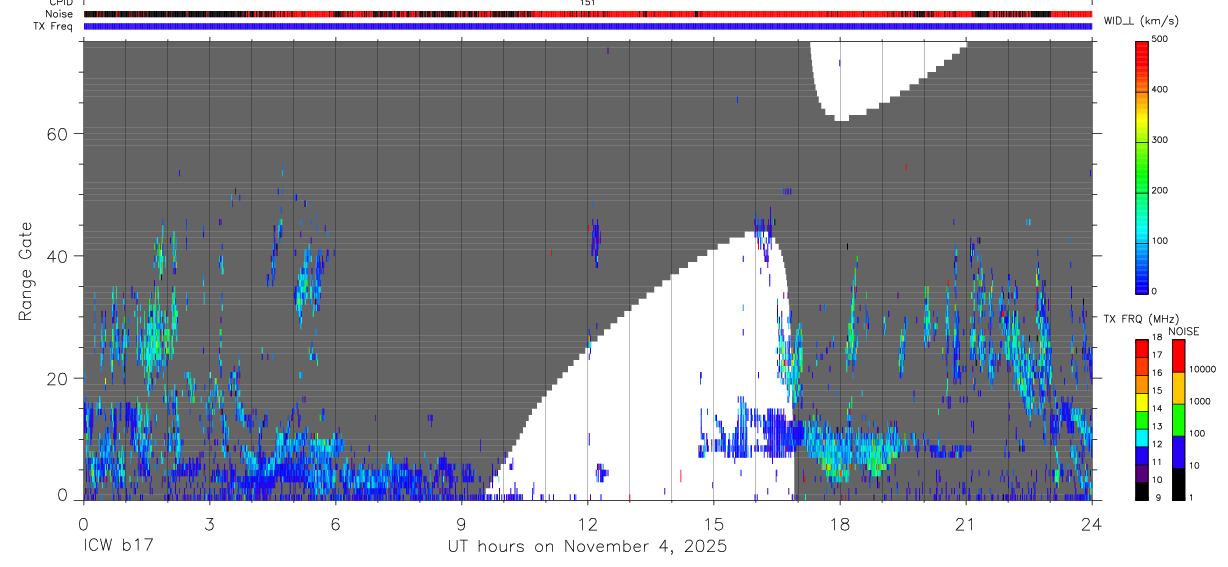Image resolution: width=1228 pixels, height=567 pixels.
Task: Click the x-axis tick label 12
Action: coord(588,523)
